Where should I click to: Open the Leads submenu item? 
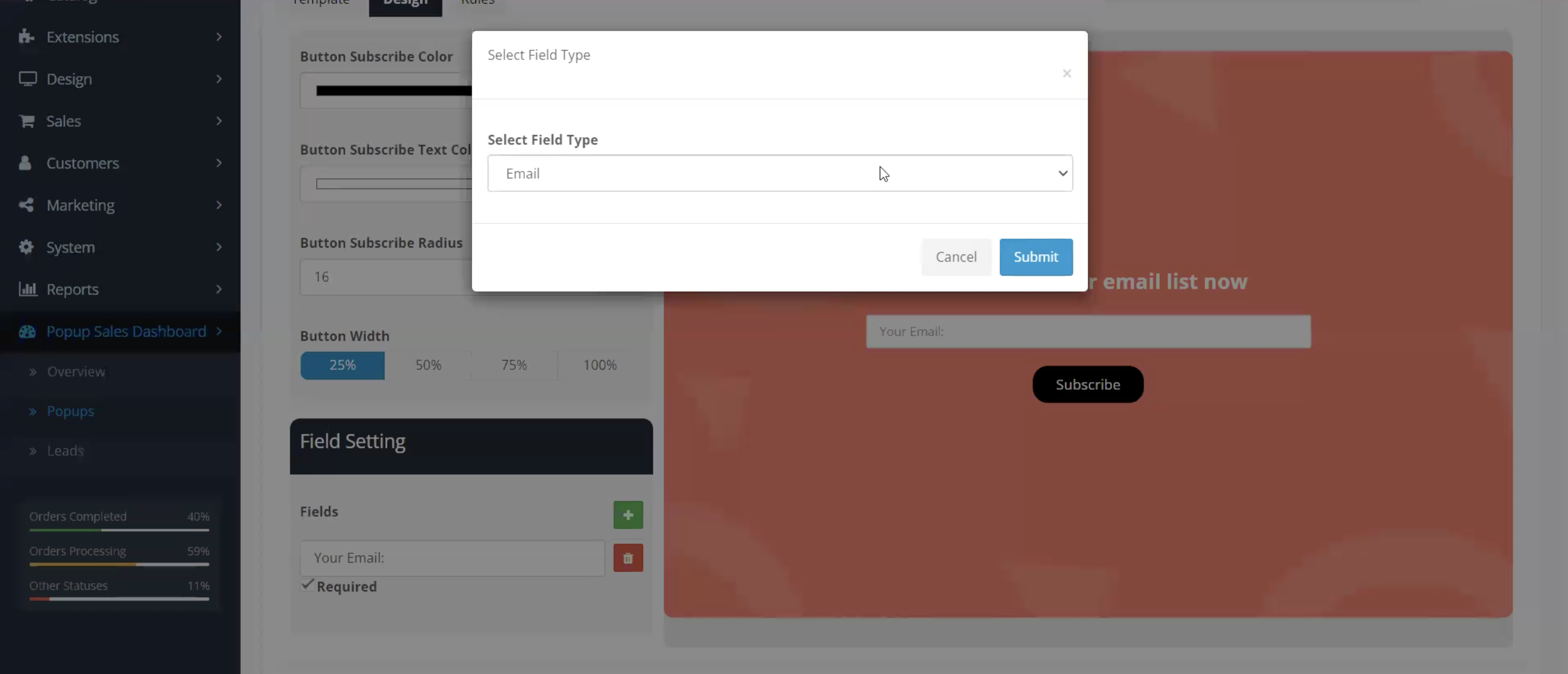tap(65, 450)
